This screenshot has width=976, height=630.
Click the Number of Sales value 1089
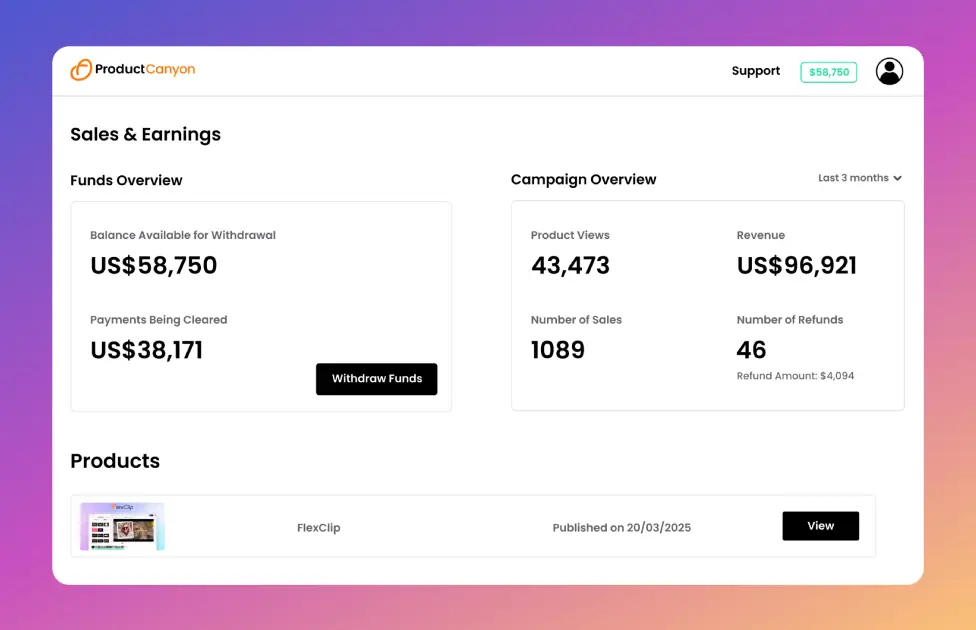[558, 350]
